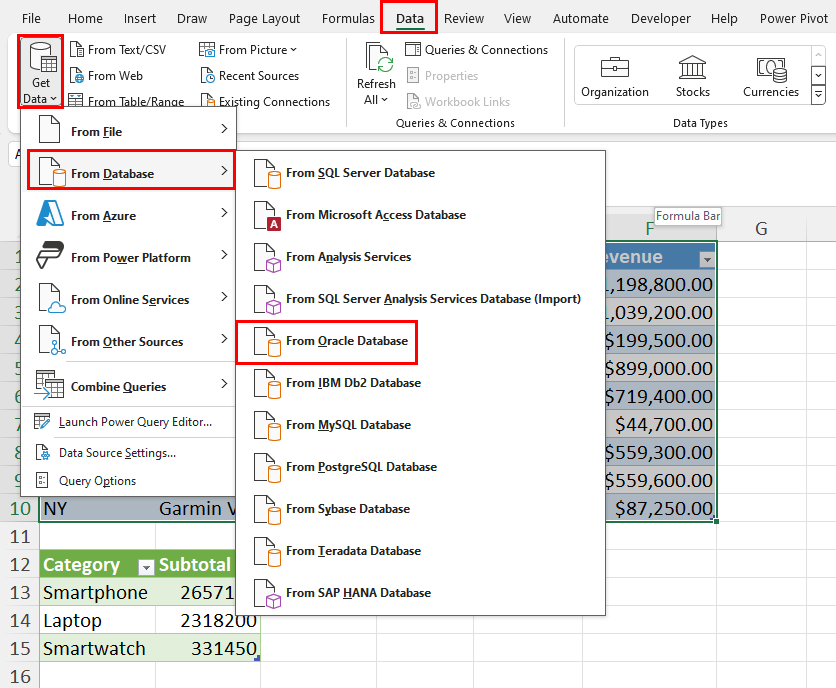Screen dimensions: 836x688
Task: Choose From SAP HANA Database
Action: [420, 593]
